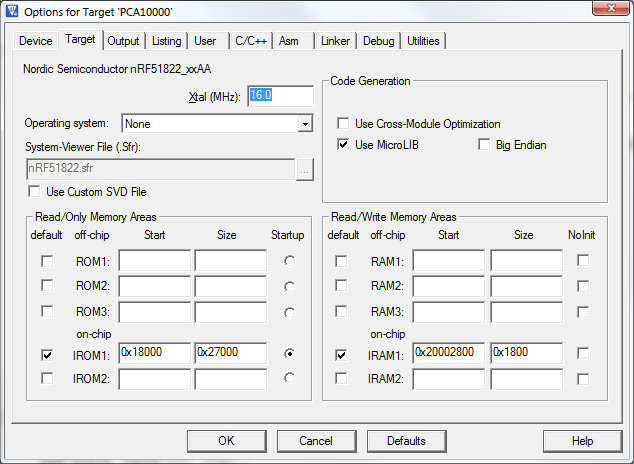Select IROM2 as Startup

pos(290,378)
